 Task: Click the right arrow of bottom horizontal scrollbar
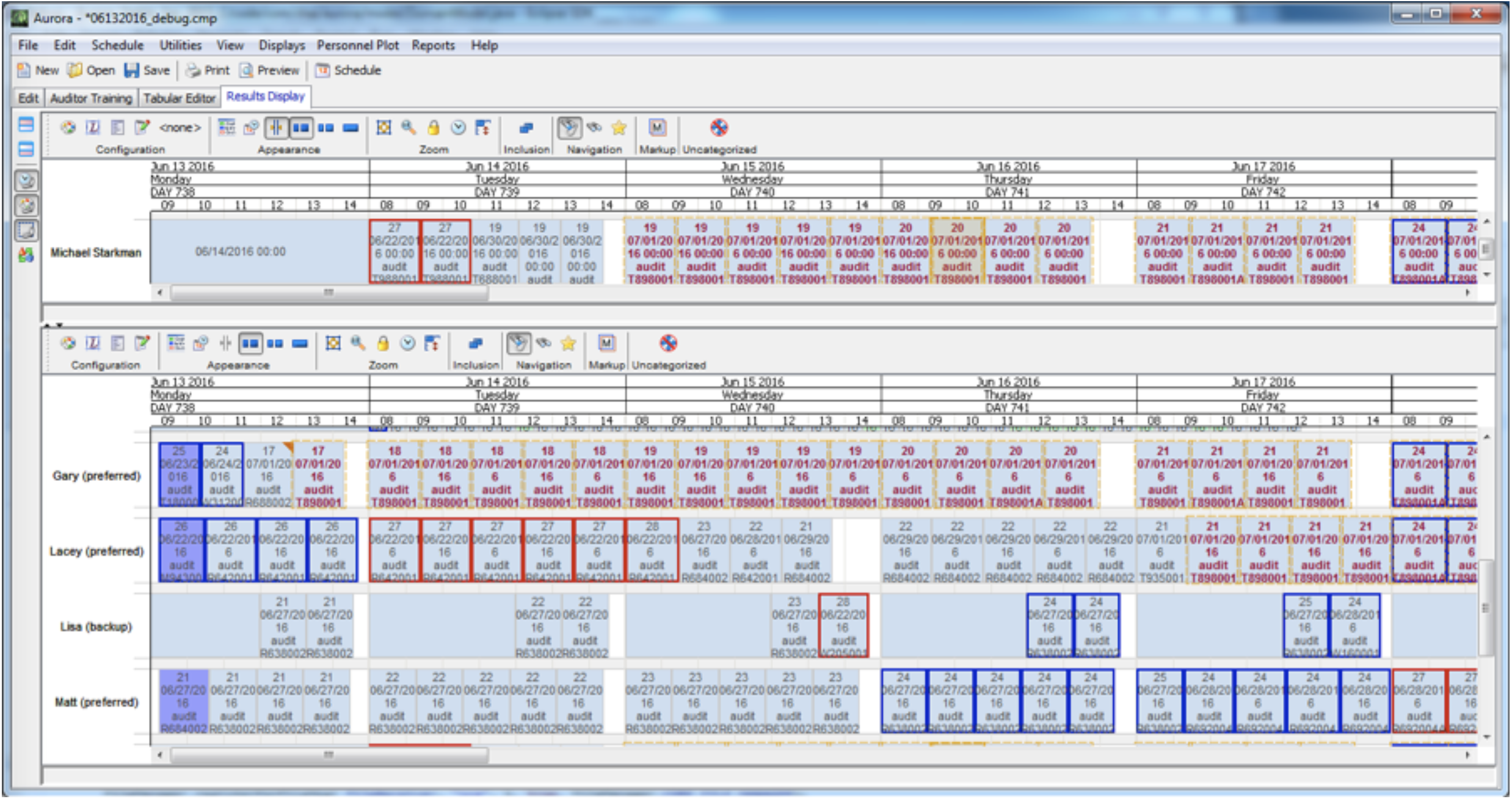pos(1467,755)
